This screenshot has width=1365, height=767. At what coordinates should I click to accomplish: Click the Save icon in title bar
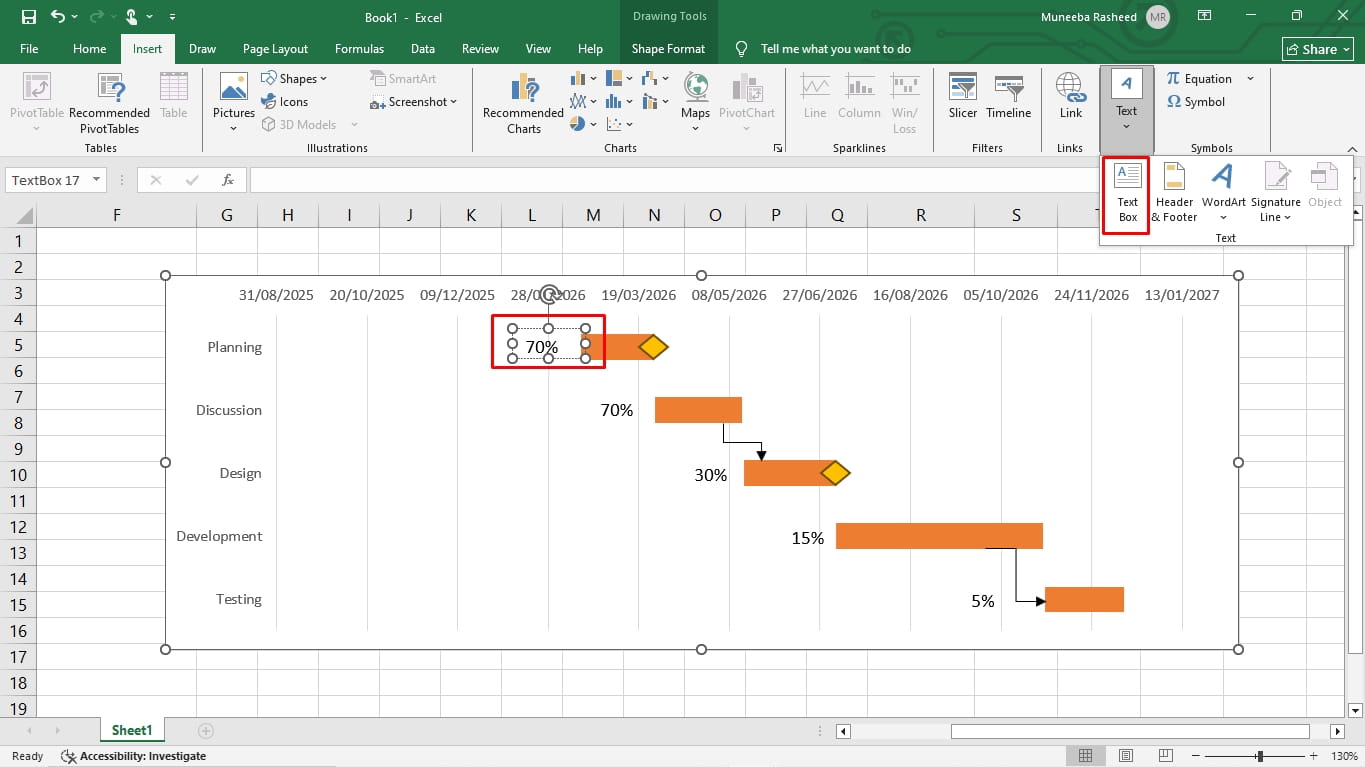(x=28, y=17)
